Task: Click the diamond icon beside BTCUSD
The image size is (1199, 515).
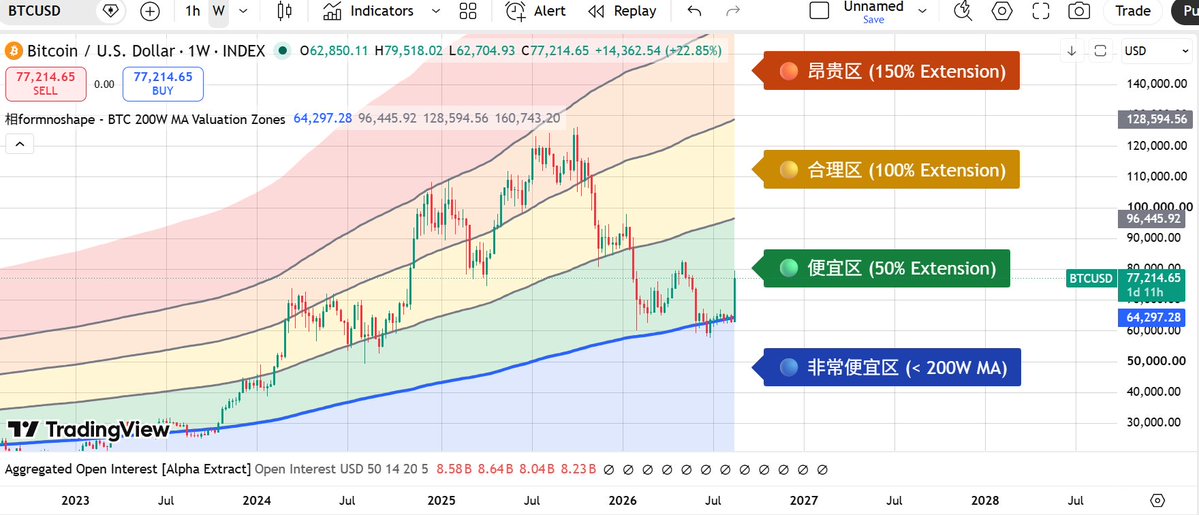Action: 112,11
